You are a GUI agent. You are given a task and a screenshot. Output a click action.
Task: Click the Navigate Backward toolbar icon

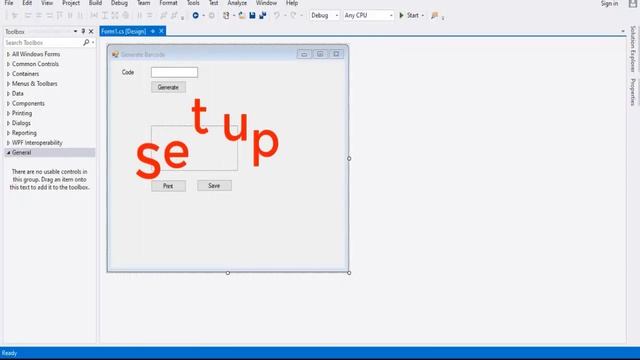196,16
